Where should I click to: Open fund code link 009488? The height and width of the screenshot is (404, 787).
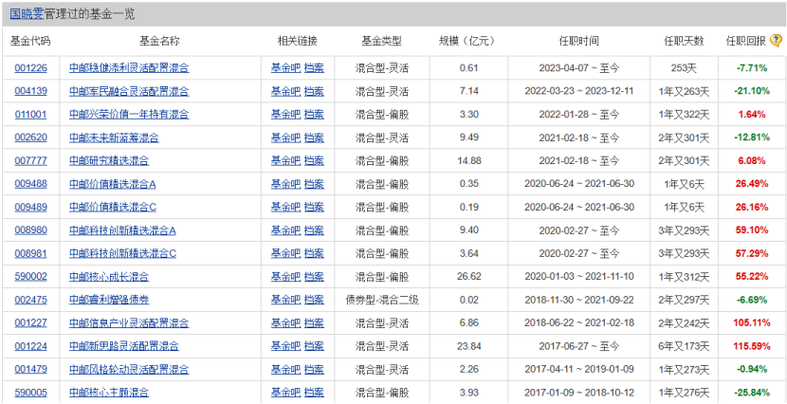(x=31, y=184)
